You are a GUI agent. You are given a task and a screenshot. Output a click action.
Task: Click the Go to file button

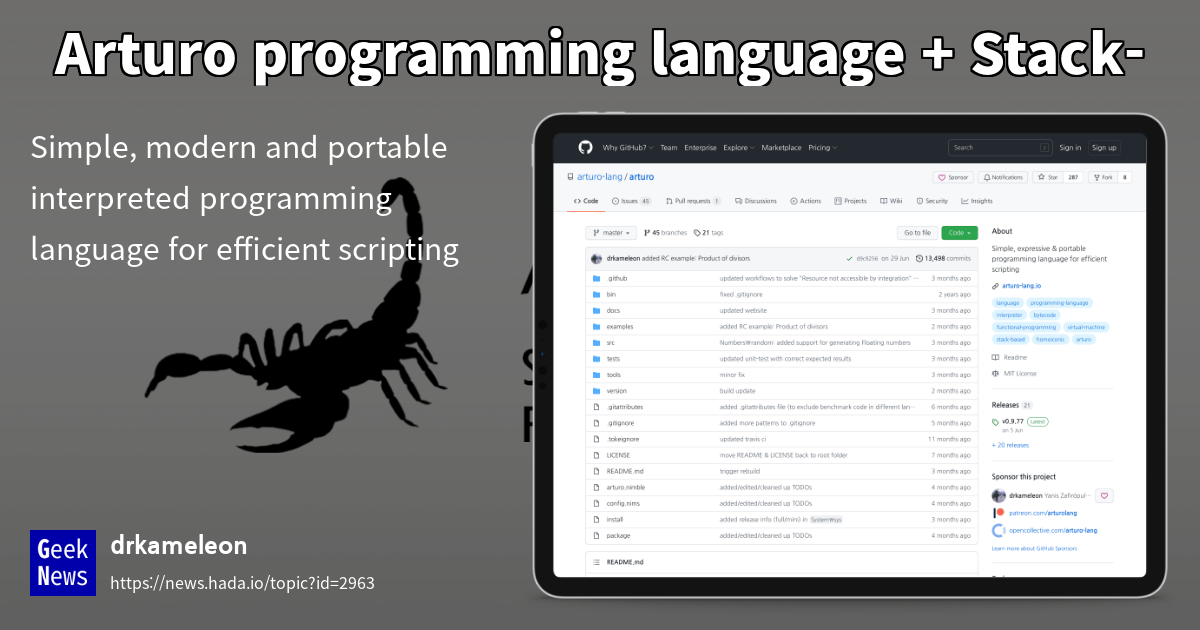click(917, 233)
